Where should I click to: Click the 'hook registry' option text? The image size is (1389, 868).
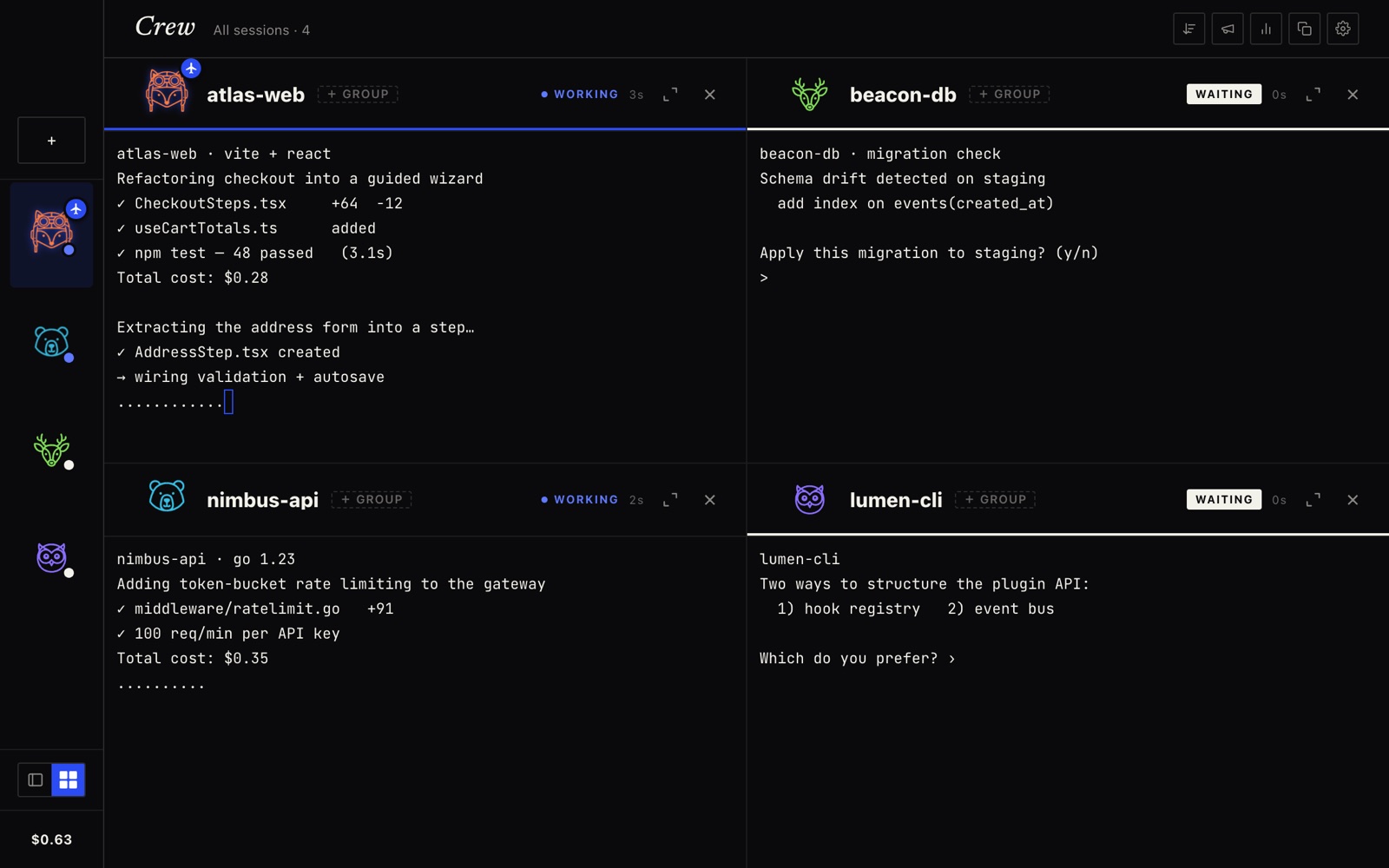848,608
